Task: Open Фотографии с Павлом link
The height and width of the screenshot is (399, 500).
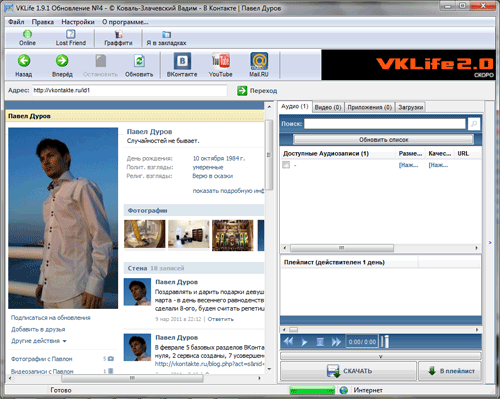Action: pos(42,359)
